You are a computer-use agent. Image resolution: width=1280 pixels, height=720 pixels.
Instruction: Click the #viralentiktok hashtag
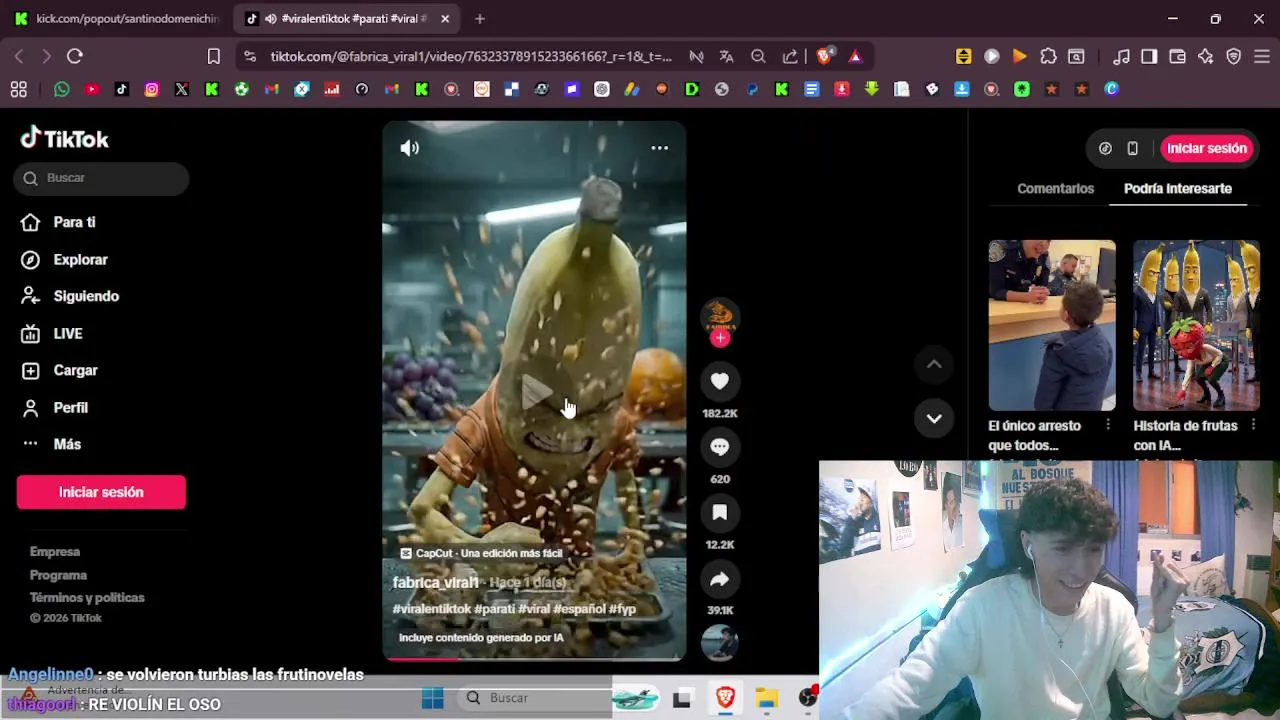click(x=432, y=609)
